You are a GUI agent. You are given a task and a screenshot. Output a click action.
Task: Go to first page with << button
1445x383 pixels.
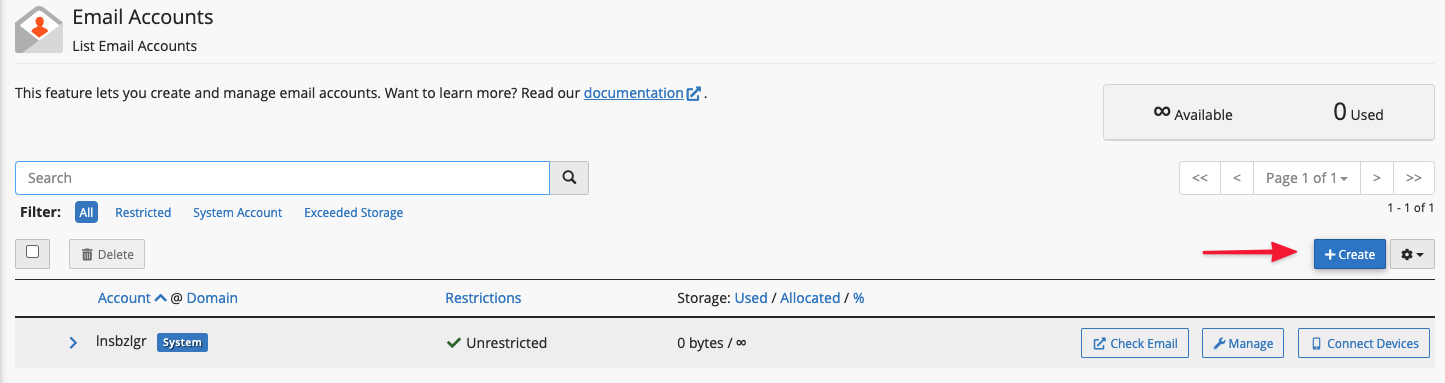tap(1200, 178)
